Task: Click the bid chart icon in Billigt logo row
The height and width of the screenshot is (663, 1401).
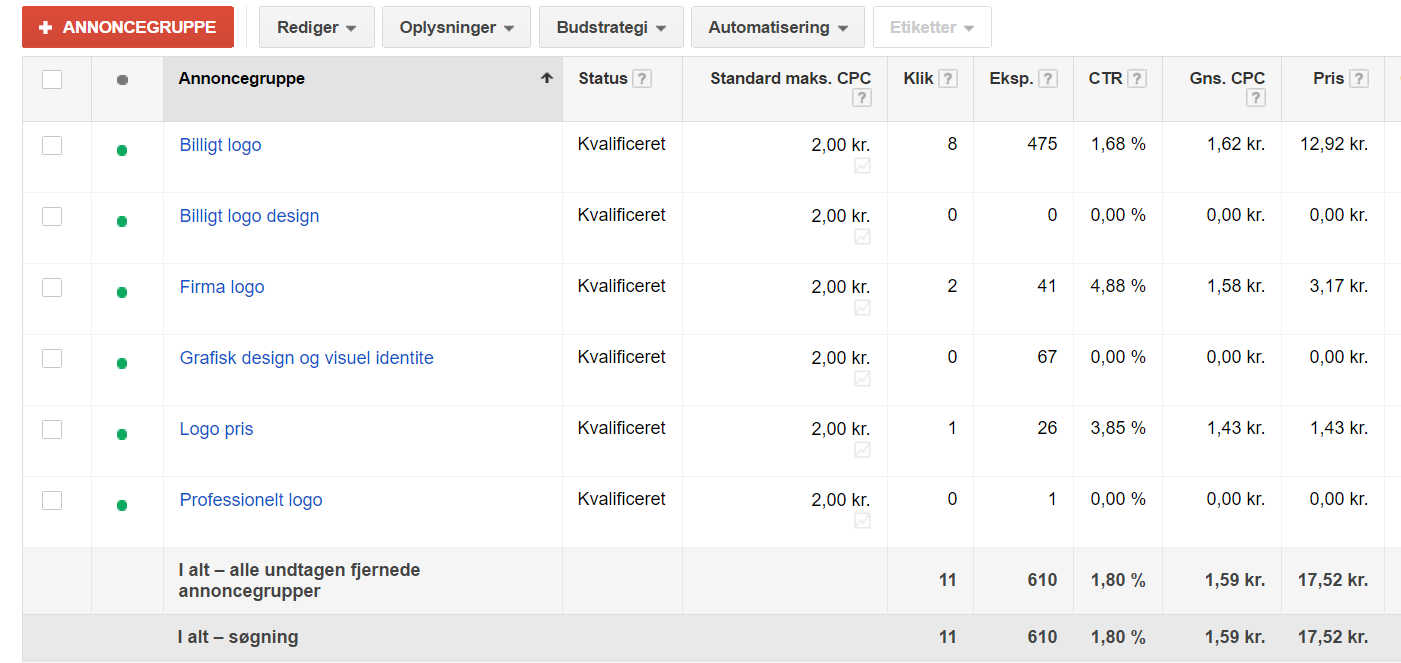Action: pos(862,166)
